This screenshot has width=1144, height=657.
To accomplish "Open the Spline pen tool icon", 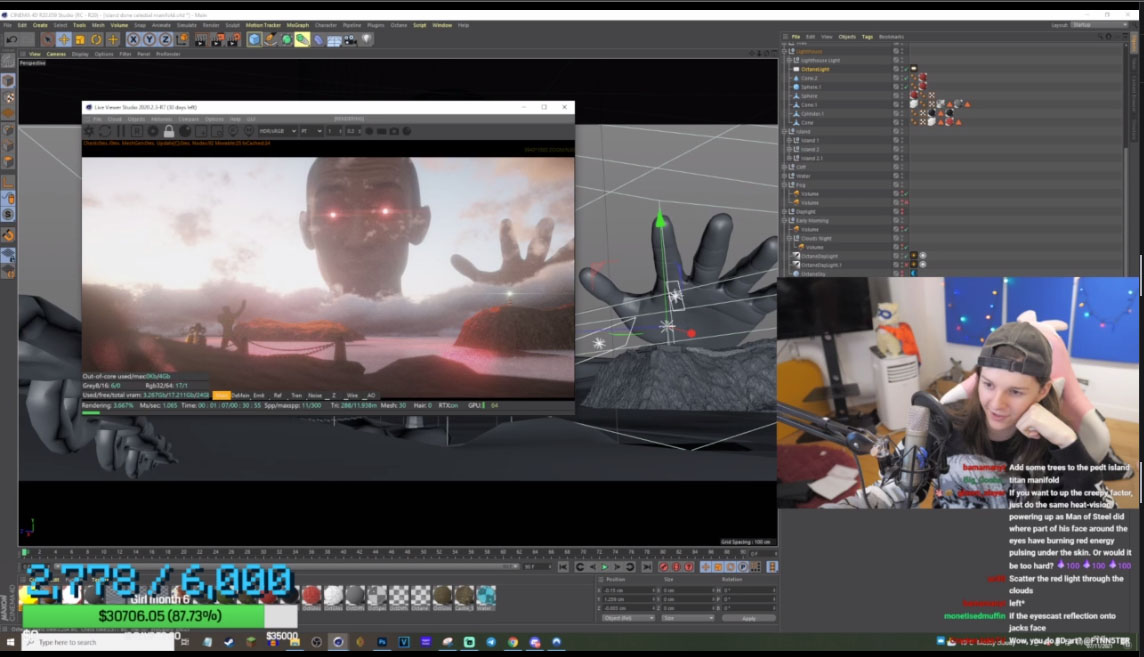I will (x=270, y=39).
